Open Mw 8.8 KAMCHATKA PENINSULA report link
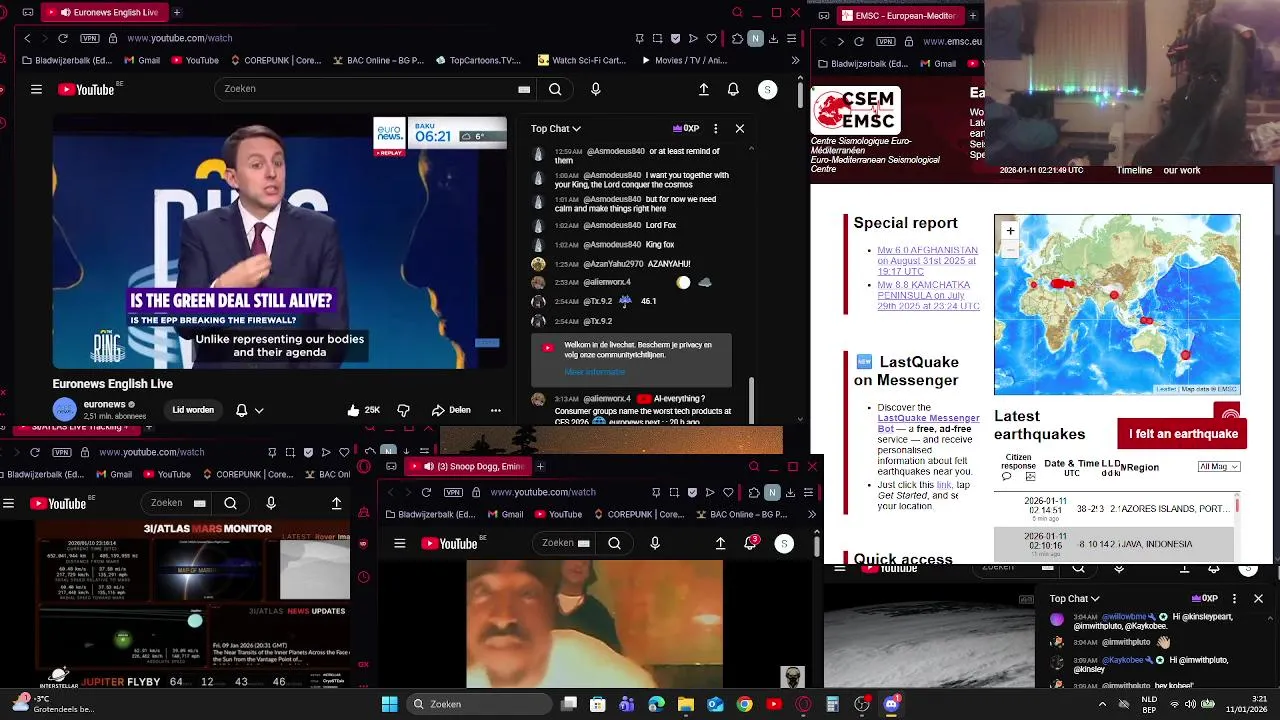The height and width of the screenshot is (720, 1280). coord(928,295)
